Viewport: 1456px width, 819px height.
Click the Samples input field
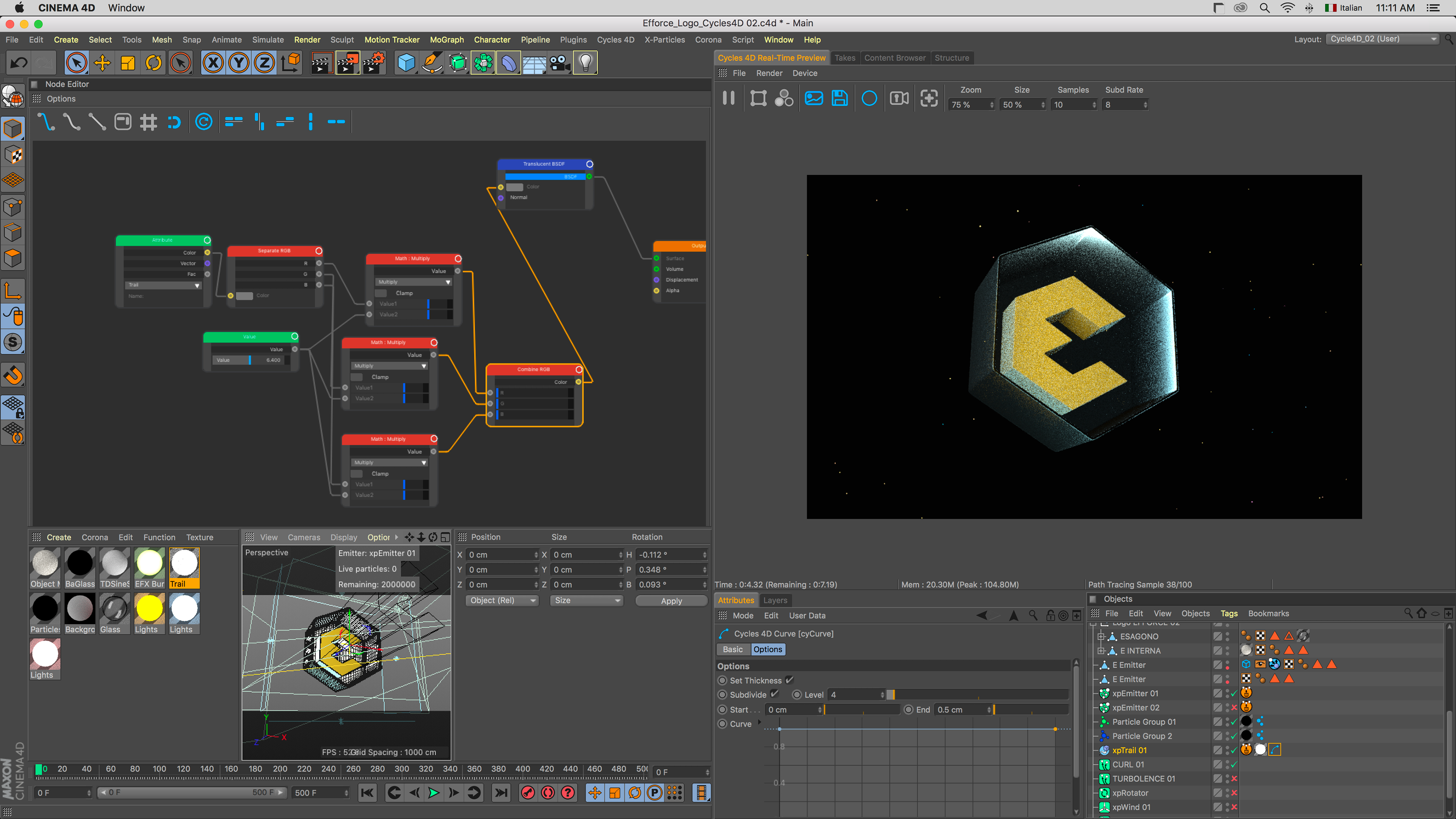click(x=1070, y=105)
